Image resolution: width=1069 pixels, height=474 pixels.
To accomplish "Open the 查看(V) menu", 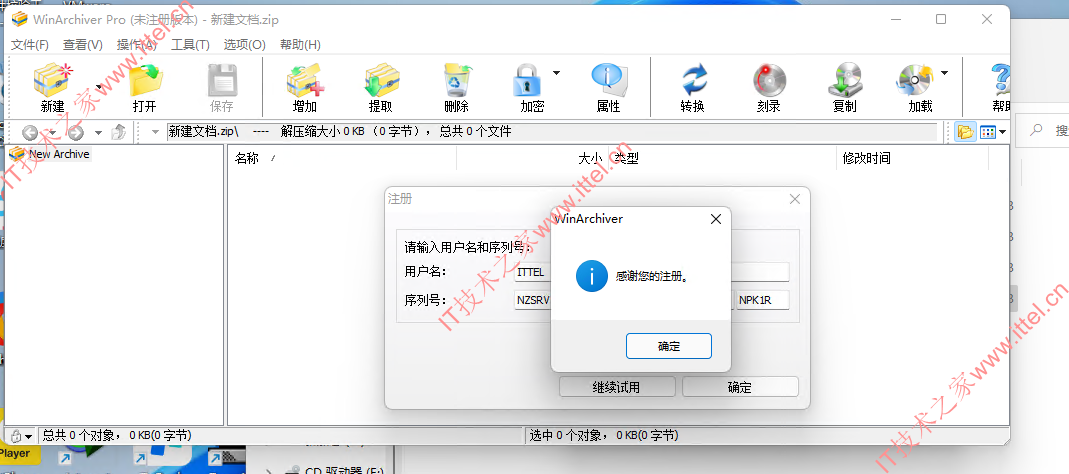I will (82, 44).
